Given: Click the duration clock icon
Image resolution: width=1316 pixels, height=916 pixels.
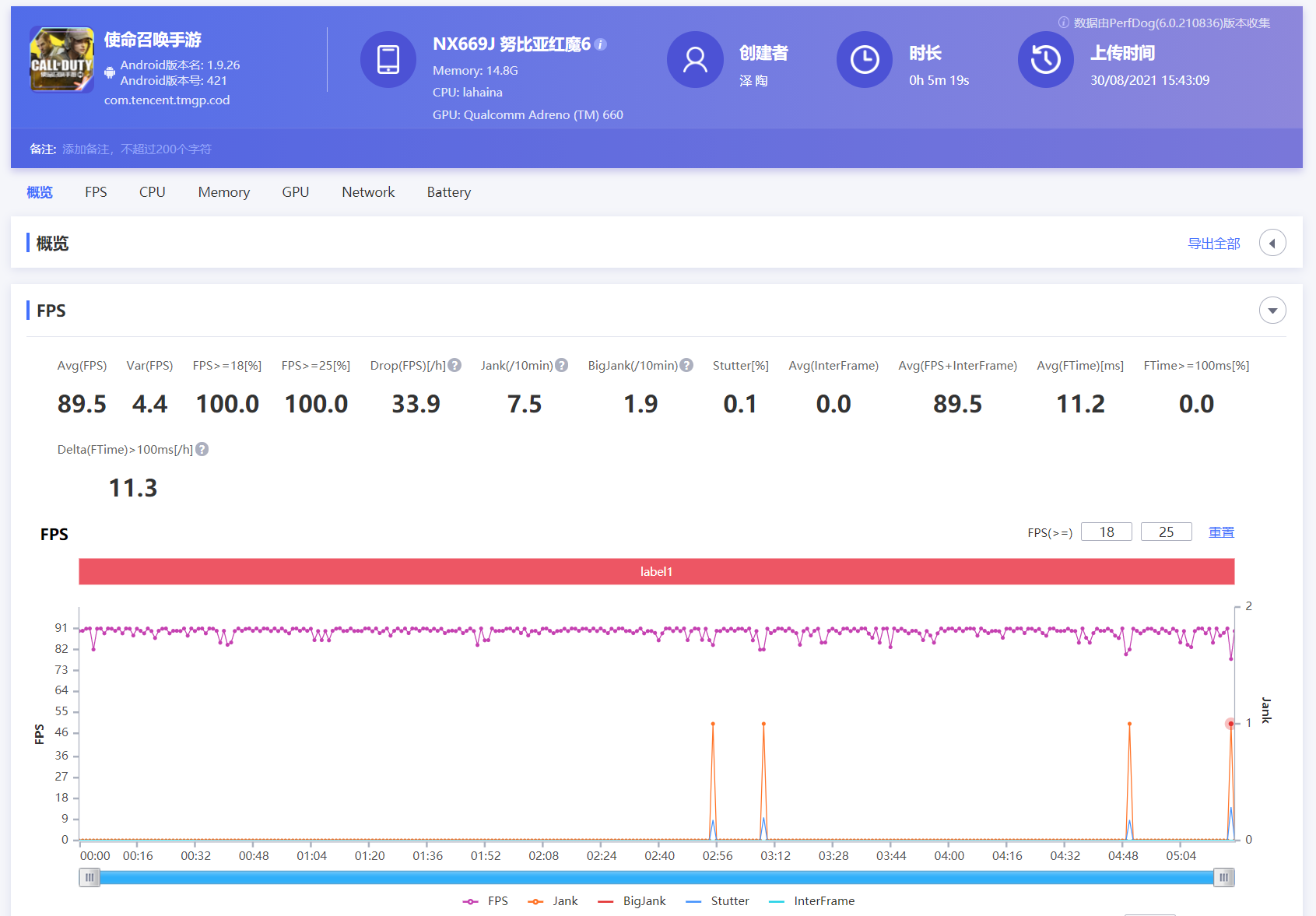Looking at the screenshot, I should [865, 59].
